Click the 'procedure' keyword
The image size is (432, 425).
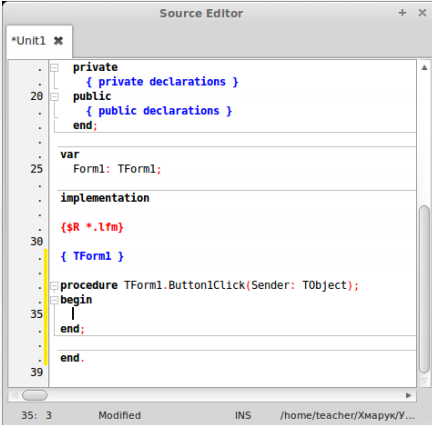pyautogui.click(x=89, y=285)
